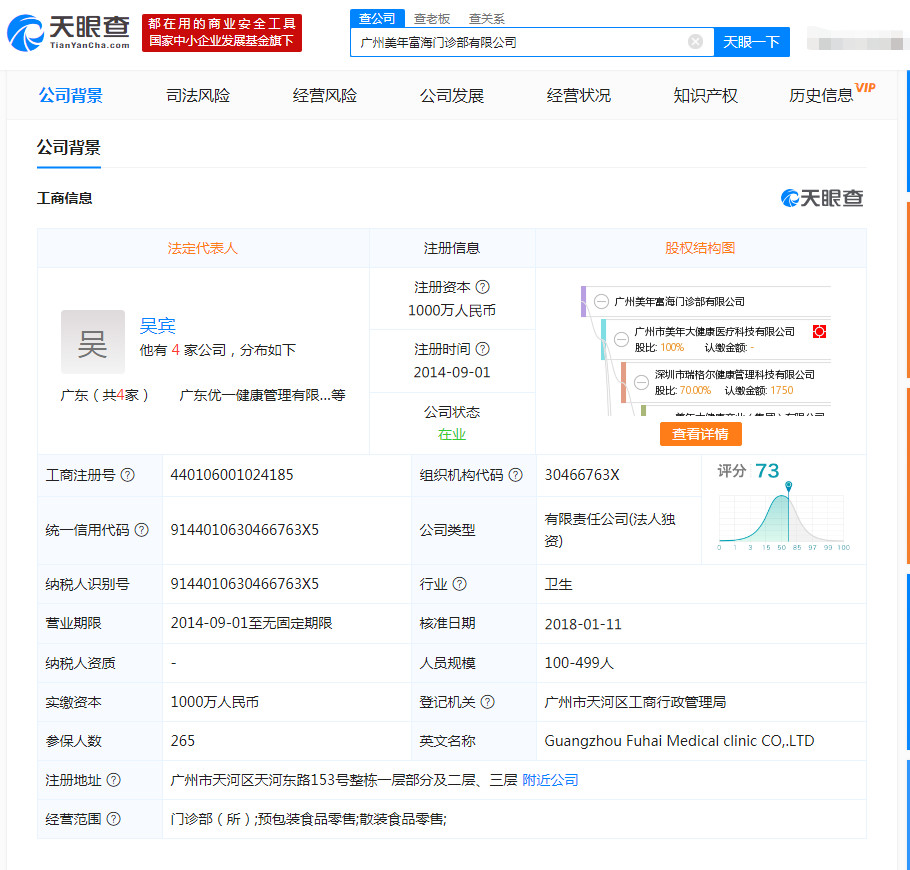This screenshot has height=870, width=910.
Task: Click organization code 30466763X
Action: click(x=582, y=475)
